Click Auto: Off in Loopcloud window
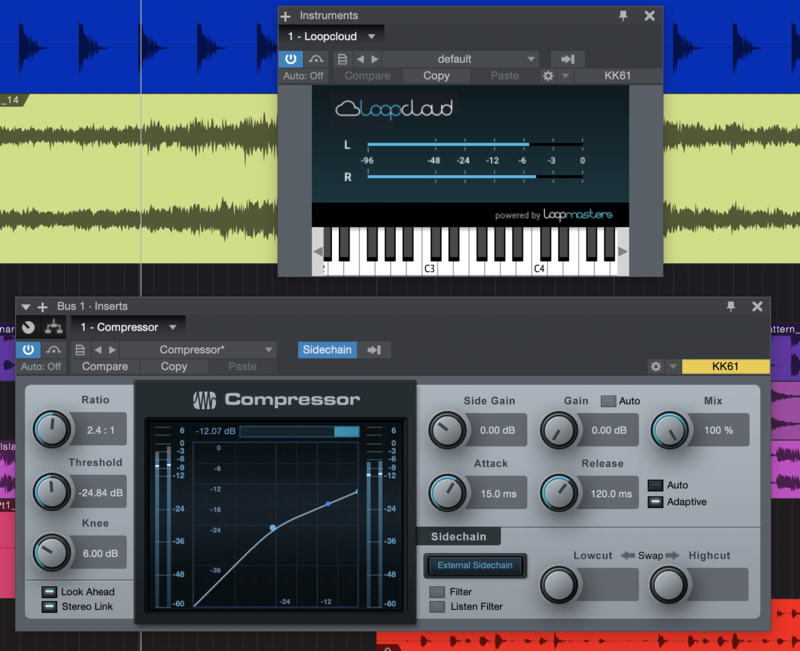 click(x=303, y=76)
